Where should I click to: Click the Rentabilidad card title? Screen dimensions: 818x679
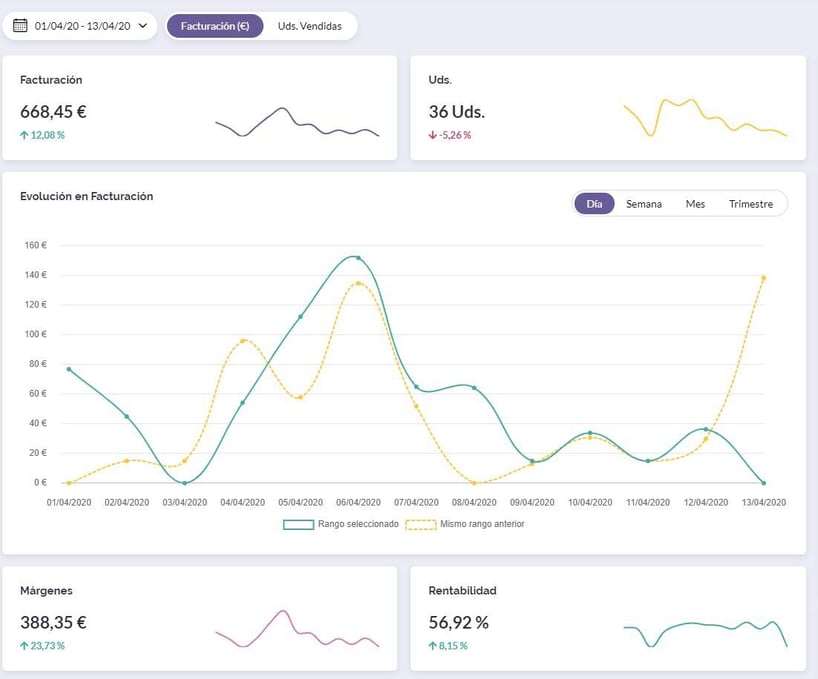click(x=462, y=590)
